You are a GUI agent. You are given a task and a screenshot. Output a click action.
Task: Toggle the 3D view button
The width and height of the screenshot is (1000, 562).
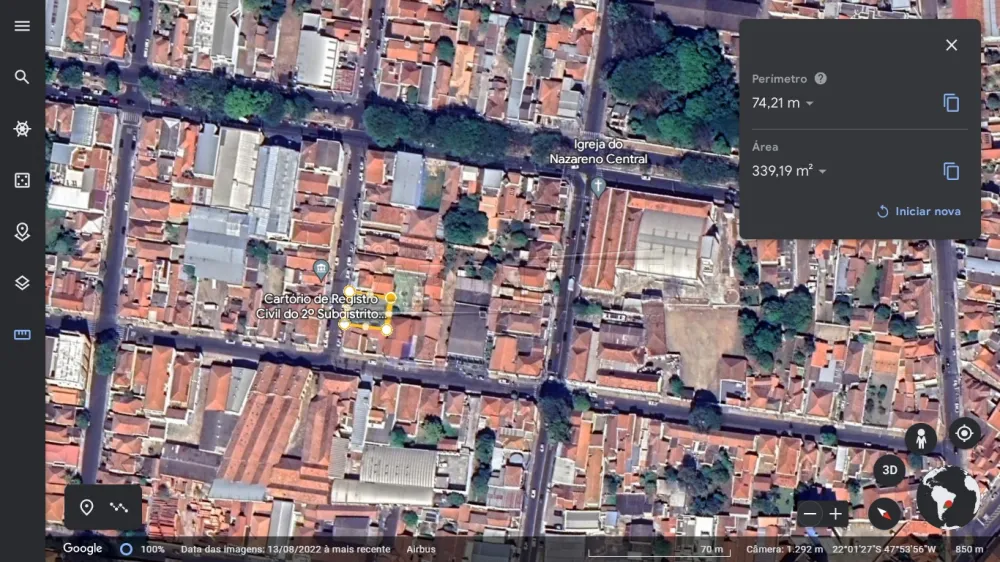tap(889, 471)
